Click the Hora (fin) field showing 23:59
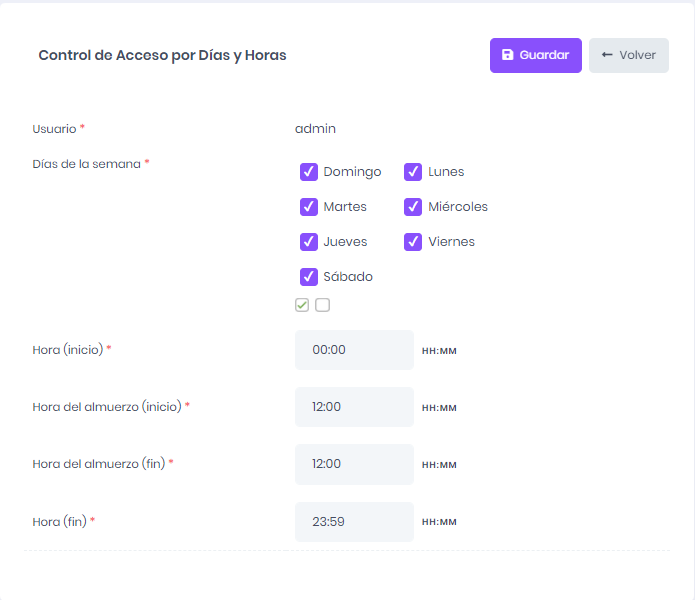The image size is (695, 600). [354, 521]
